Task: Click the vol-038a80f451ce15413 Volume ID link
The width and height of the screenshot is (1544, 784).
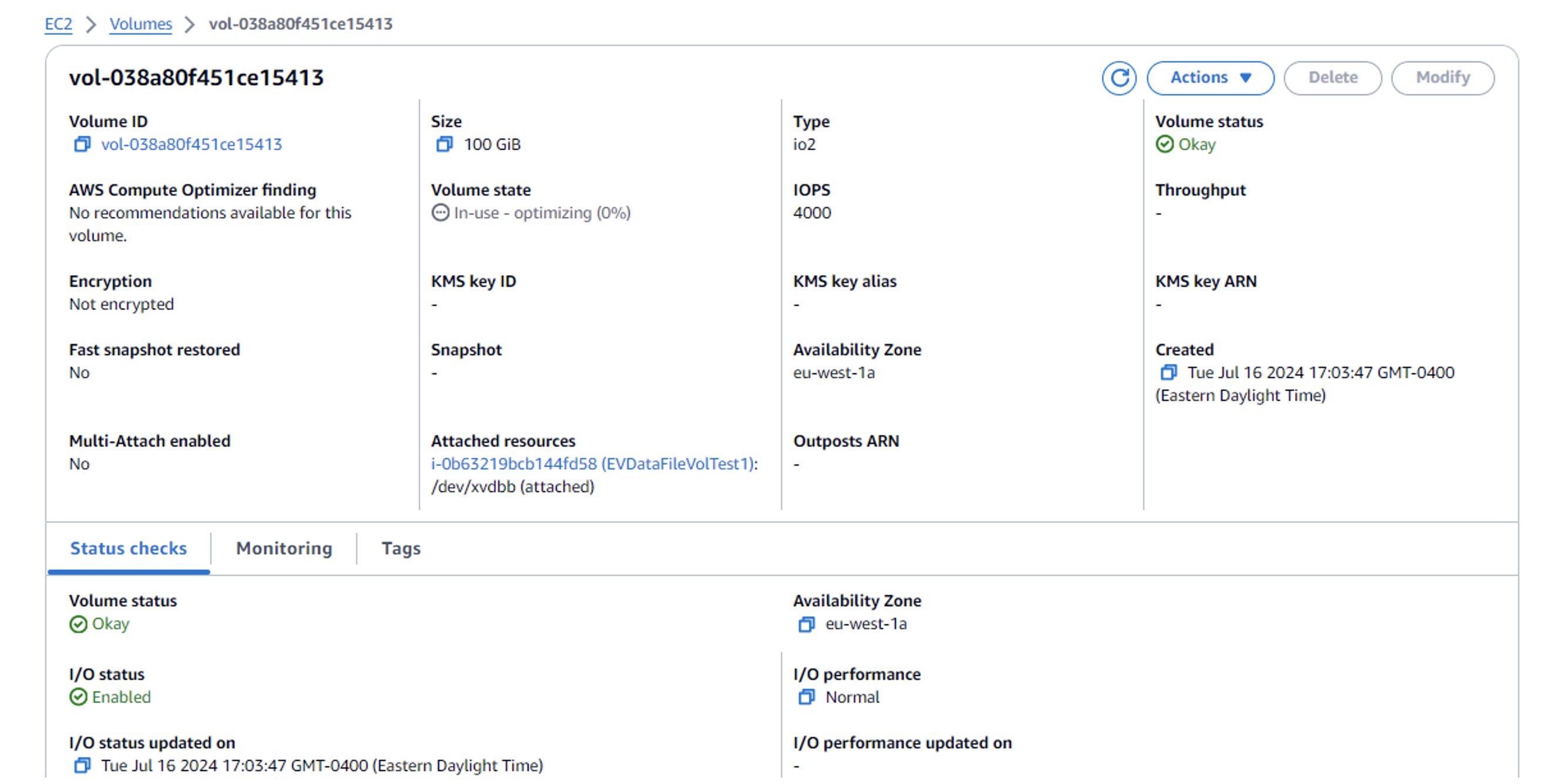Action: [191, 144]
